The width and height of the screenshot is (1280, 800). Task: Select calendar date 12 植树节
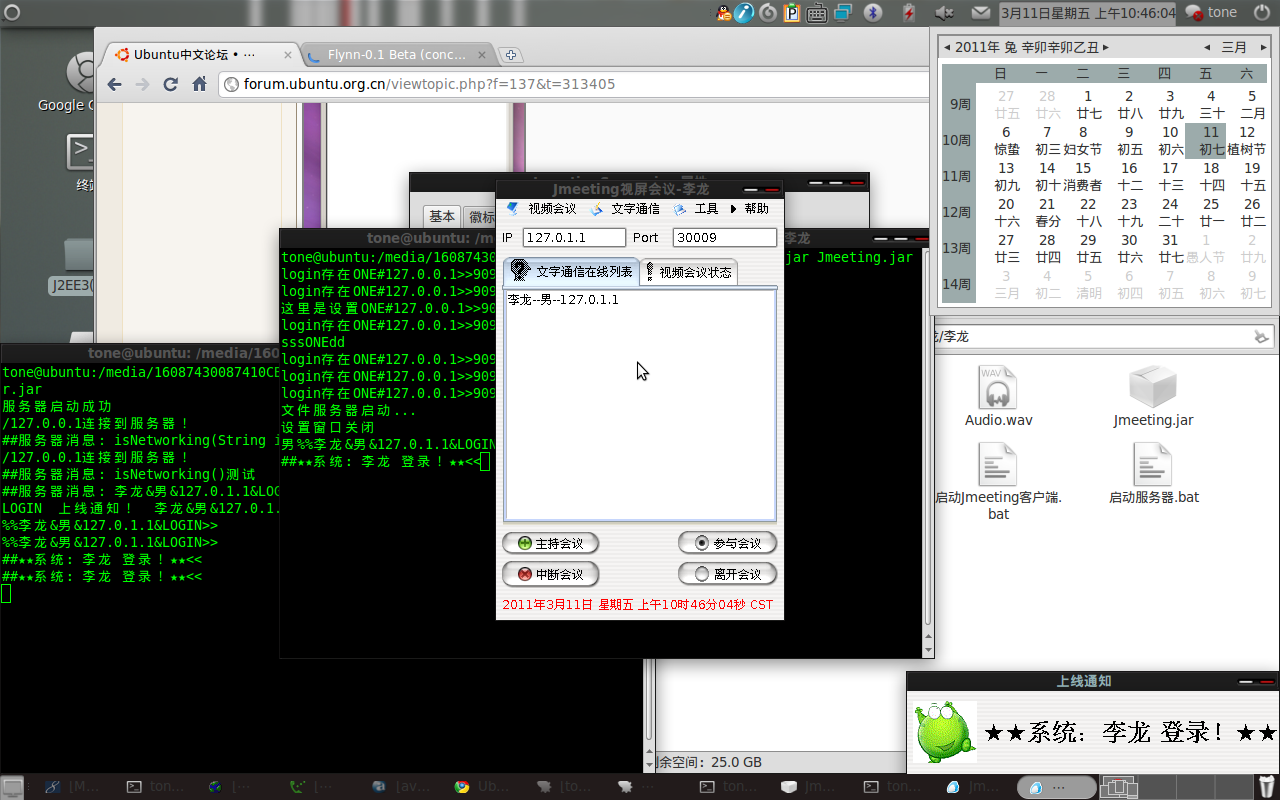point(1247,140)
